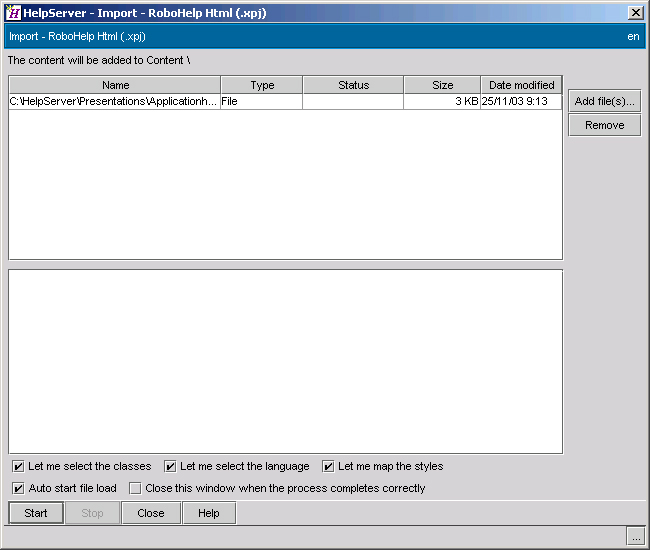
Task: Click the Status column header
Action: 353,85
